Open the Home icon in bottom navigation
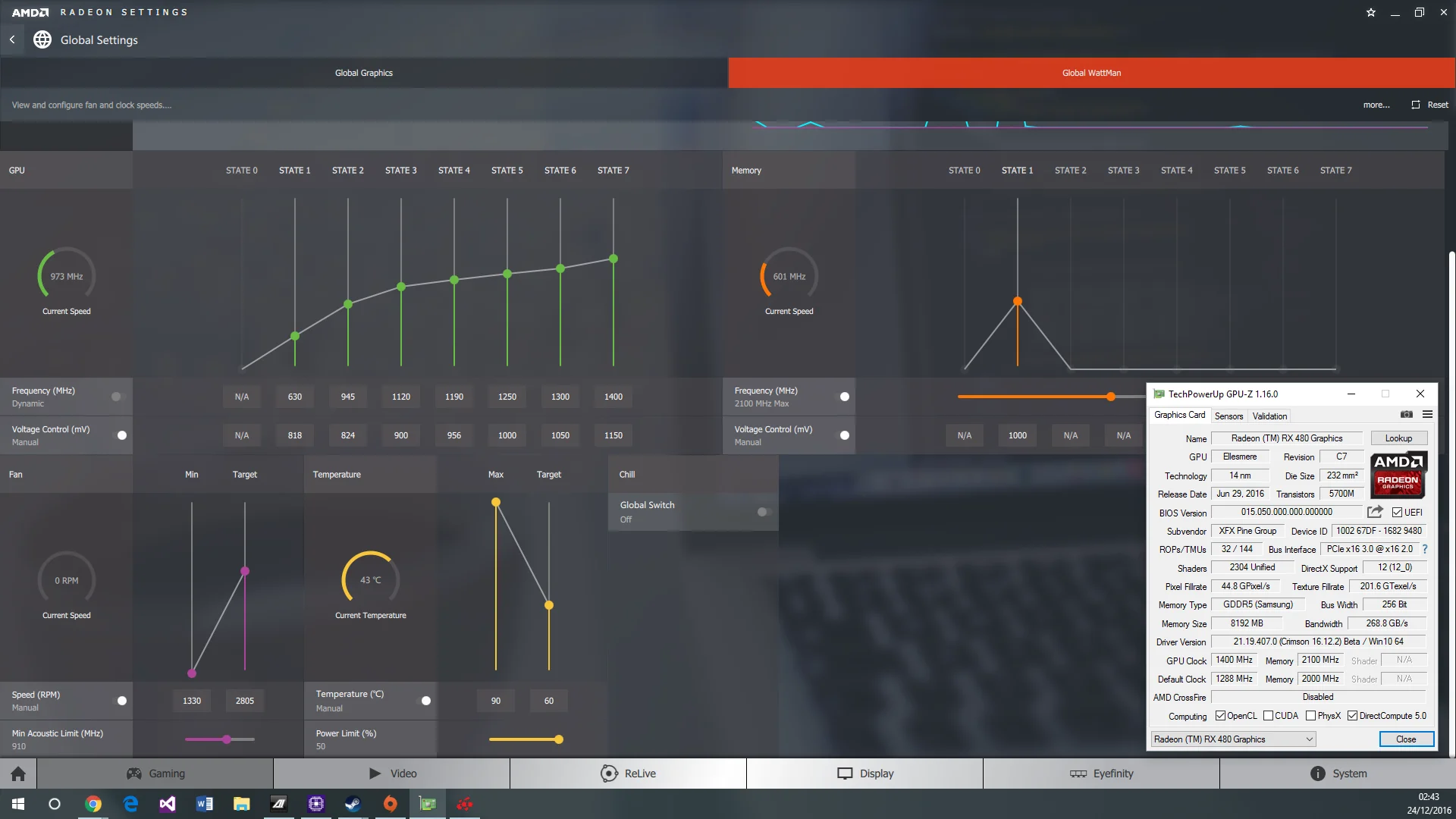 click(18, 773)
